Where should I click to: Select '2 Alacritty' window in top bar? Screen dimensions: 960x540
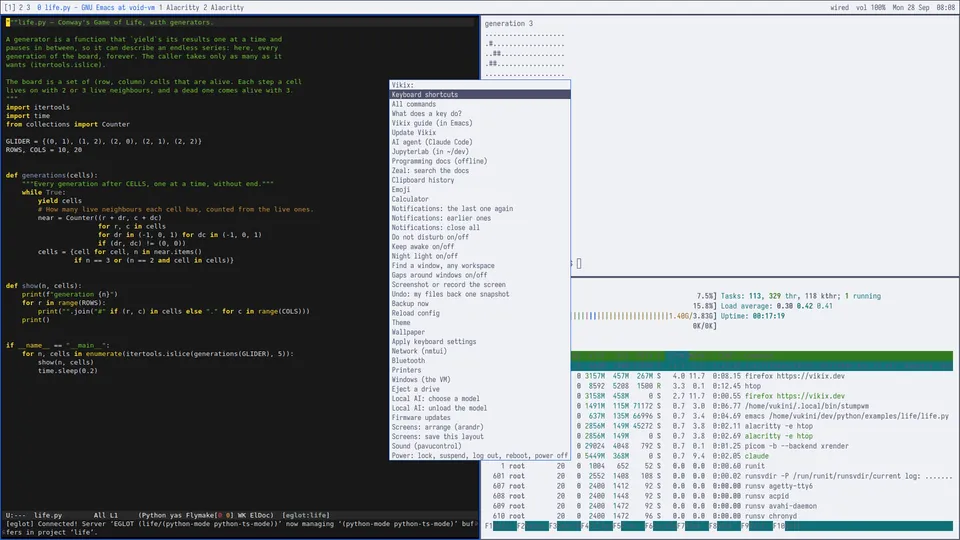223,7
